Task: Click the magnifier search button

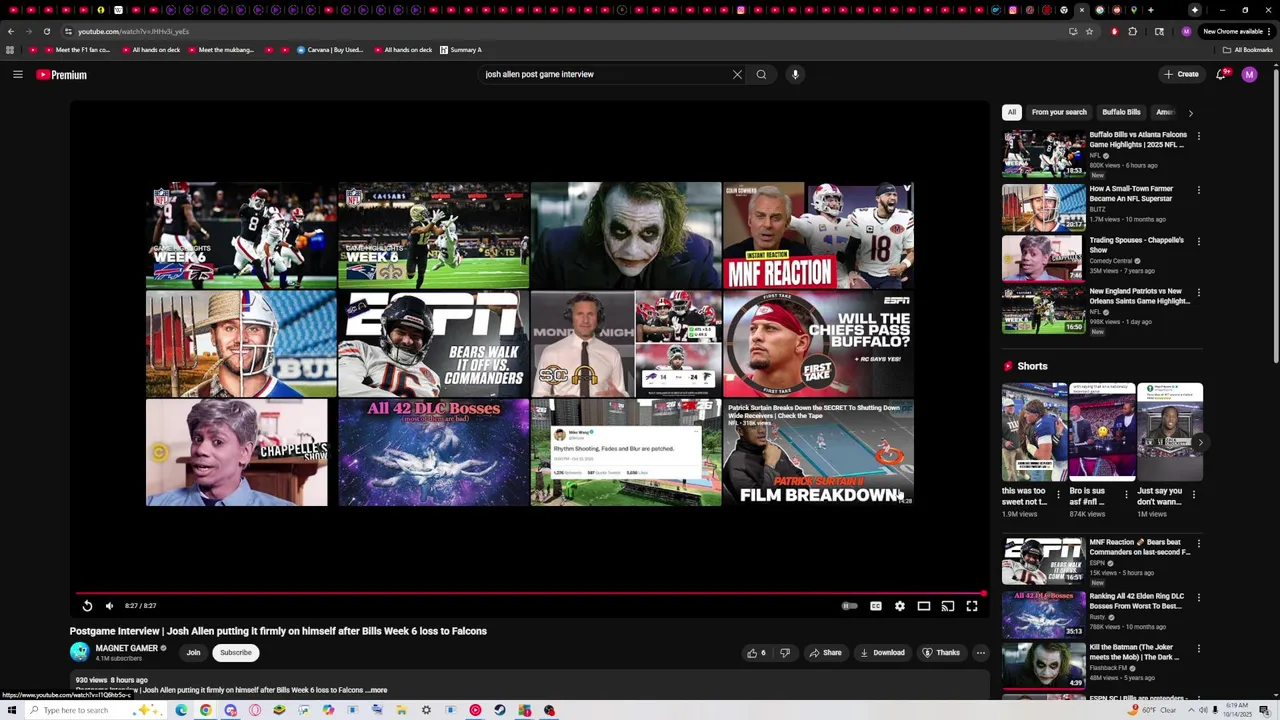Action: [761, 74]
